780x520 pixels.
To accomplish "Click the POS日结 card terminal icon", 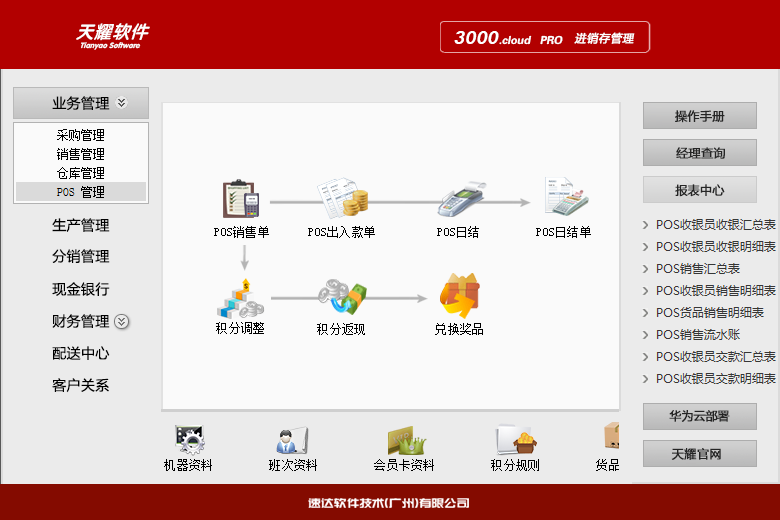I will [x=461, y=200].
